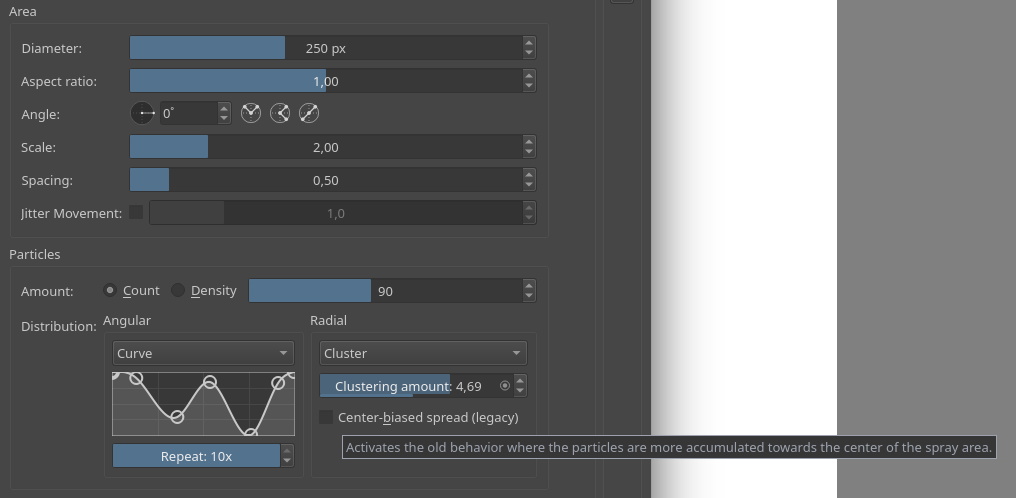Enable Center-biased spread (legacy) checkbox
Image resolution: width=1016 pixels, height=498 pixels.
point(326,417)
